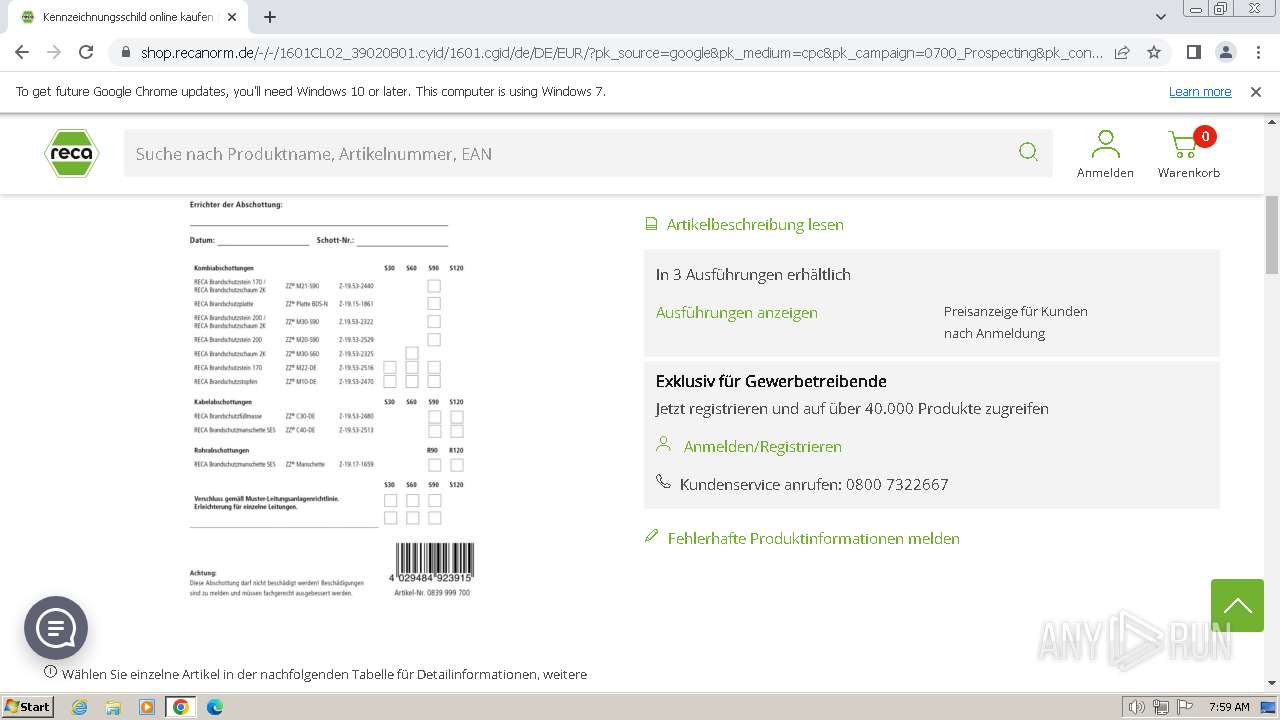The width and height of the screenshot is (1280, 720).
Task: Click Kundenservice anrufen phone number
Action: pyautogui.click(x=814, y=484)
